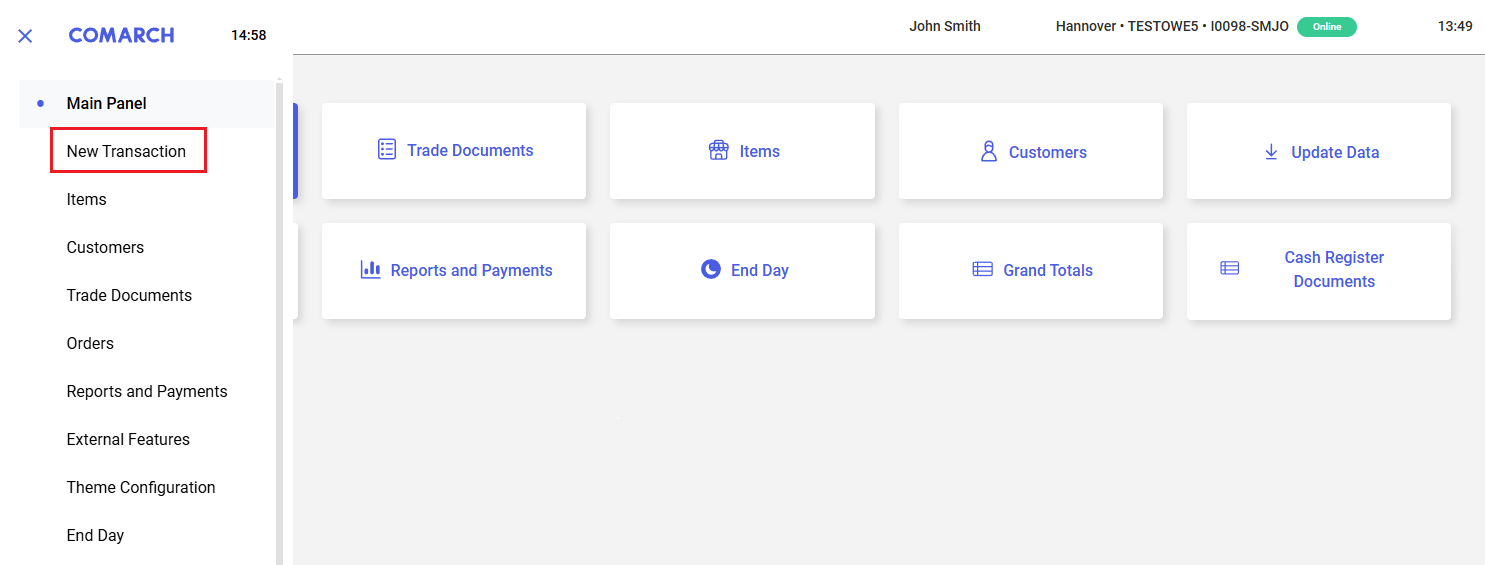Open Customers from the side menu
The width and height of the screenshot is (1485, 565).
point(105,247)
